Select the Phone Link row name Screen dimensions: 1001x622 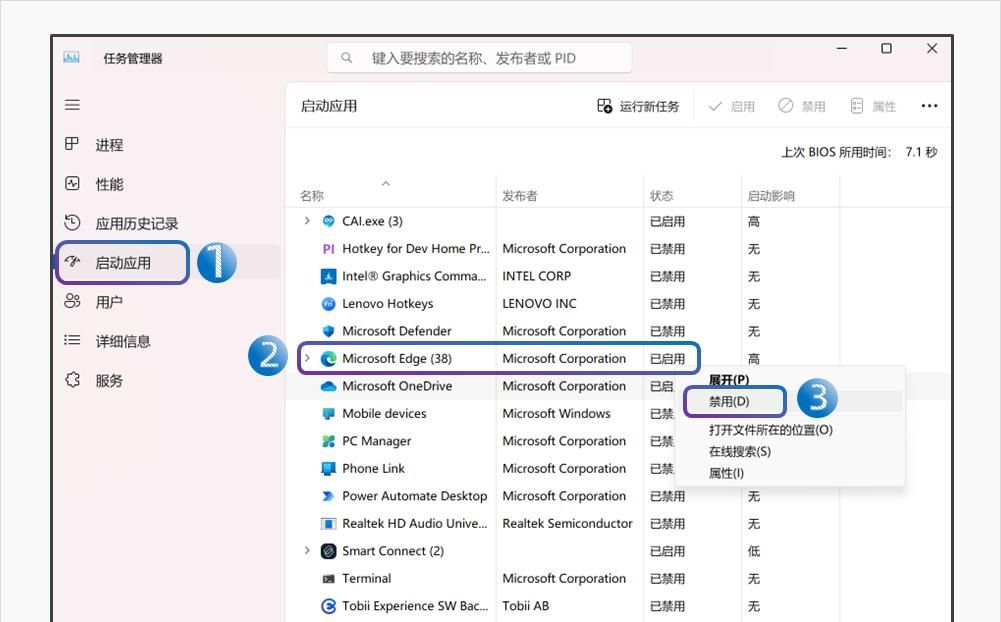click(373, 468)
